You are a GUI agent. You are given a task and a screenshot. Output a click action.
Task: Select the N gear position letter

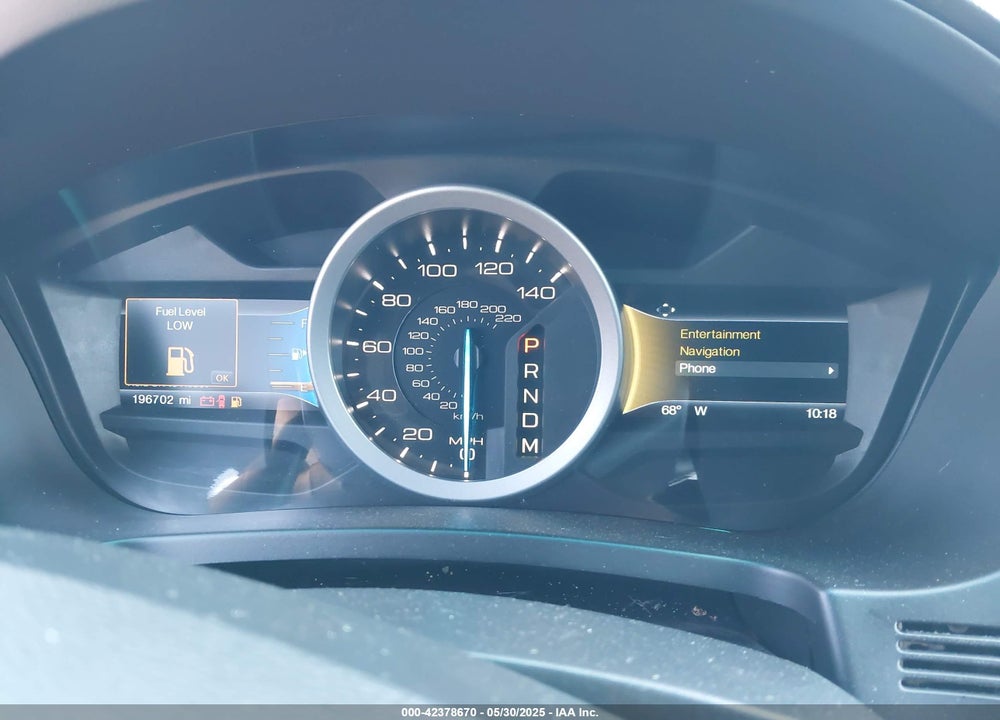(531, 395)
